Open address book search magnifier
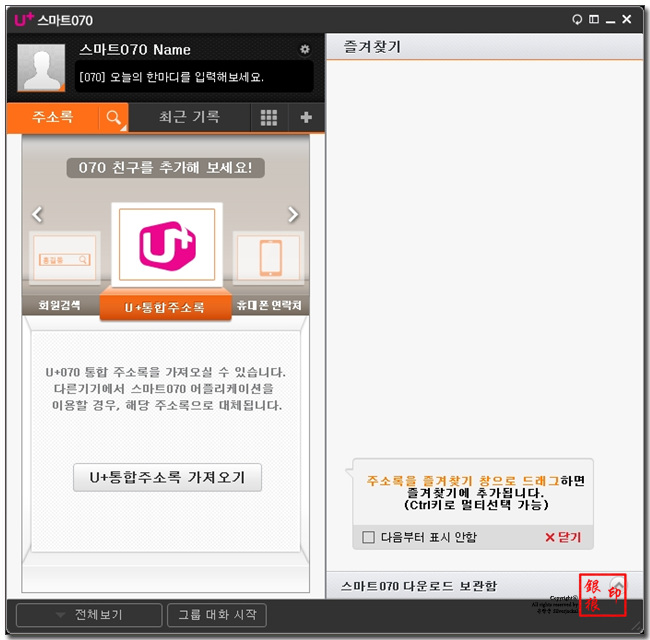The height and width of the screenshot is (640, 650). [114, 118]
